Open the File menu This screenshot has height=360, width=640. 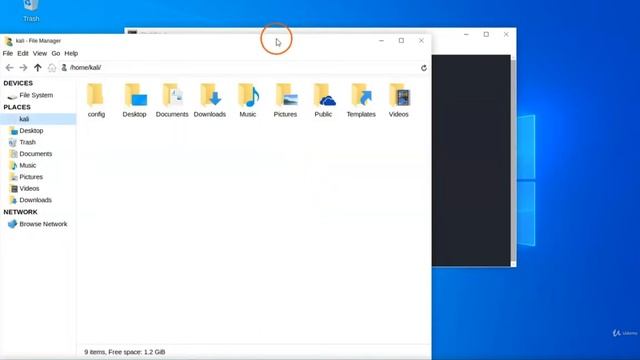(x=8, y=53)
